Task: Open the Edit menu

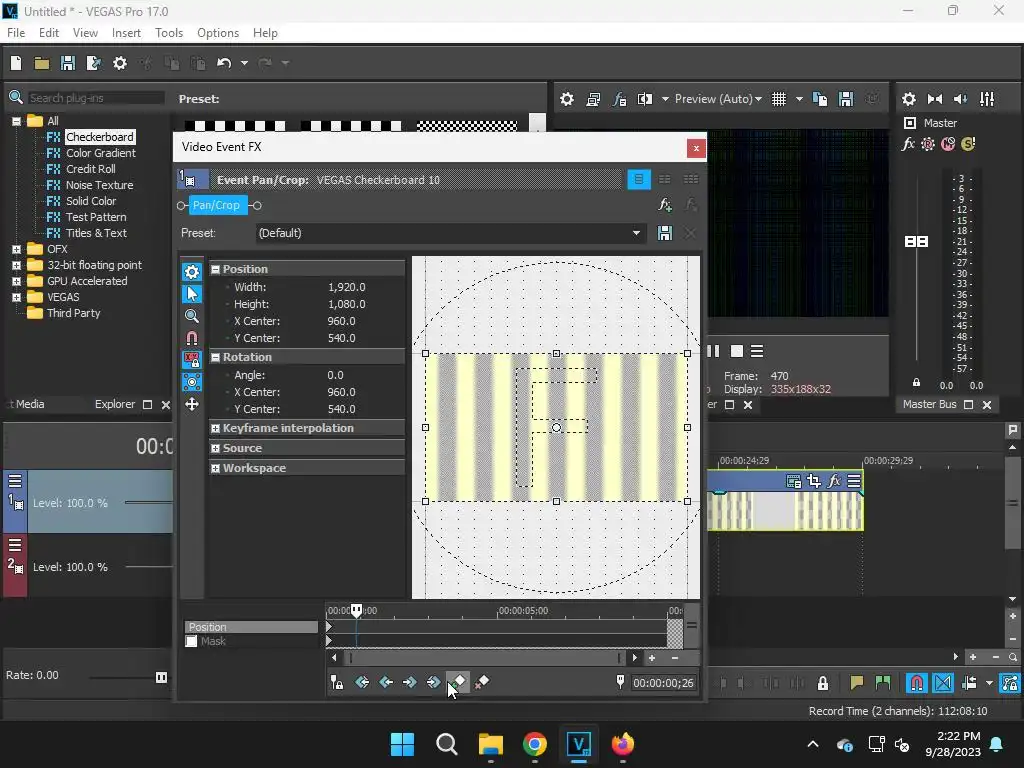Action: point(49,33)
